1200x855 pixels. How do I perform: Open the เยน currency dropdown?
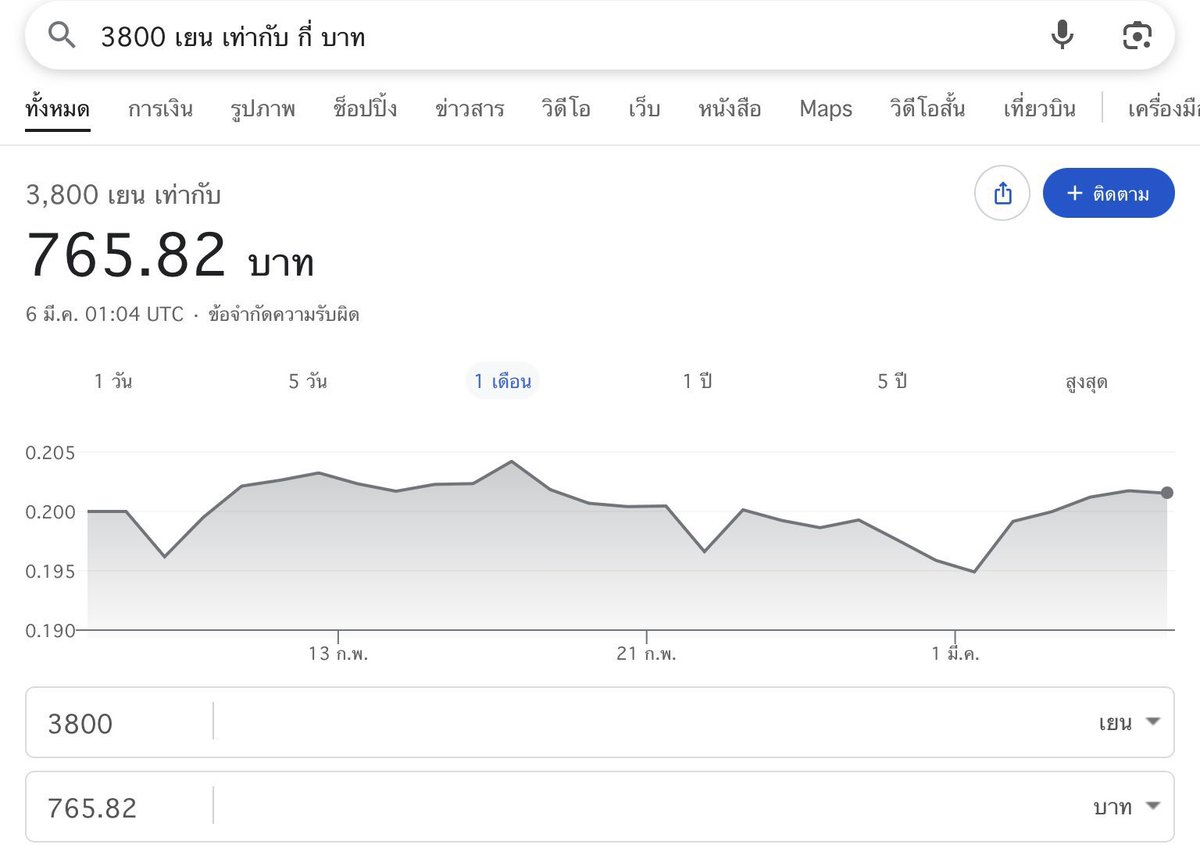tap(1129, 722)
